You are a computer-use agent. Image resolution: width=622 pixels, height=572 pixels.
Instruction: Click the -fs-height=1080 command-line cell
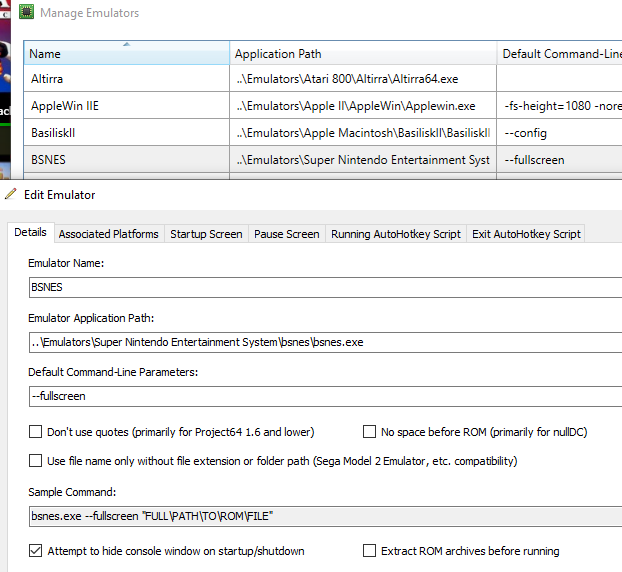pos(559,106)
